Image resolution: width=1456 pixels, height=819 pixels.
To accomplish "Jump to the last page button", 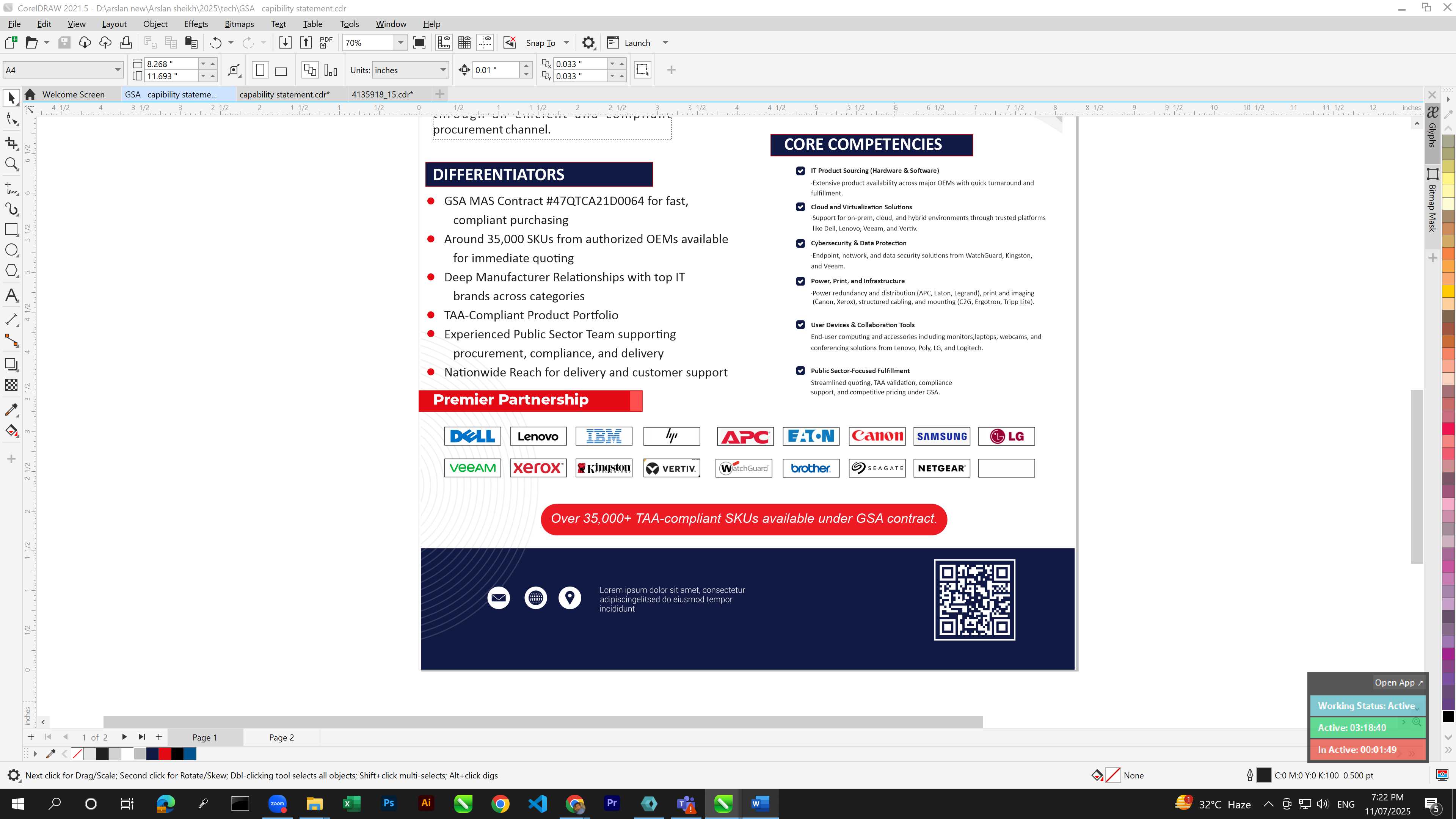I will [x=141, y=737].
